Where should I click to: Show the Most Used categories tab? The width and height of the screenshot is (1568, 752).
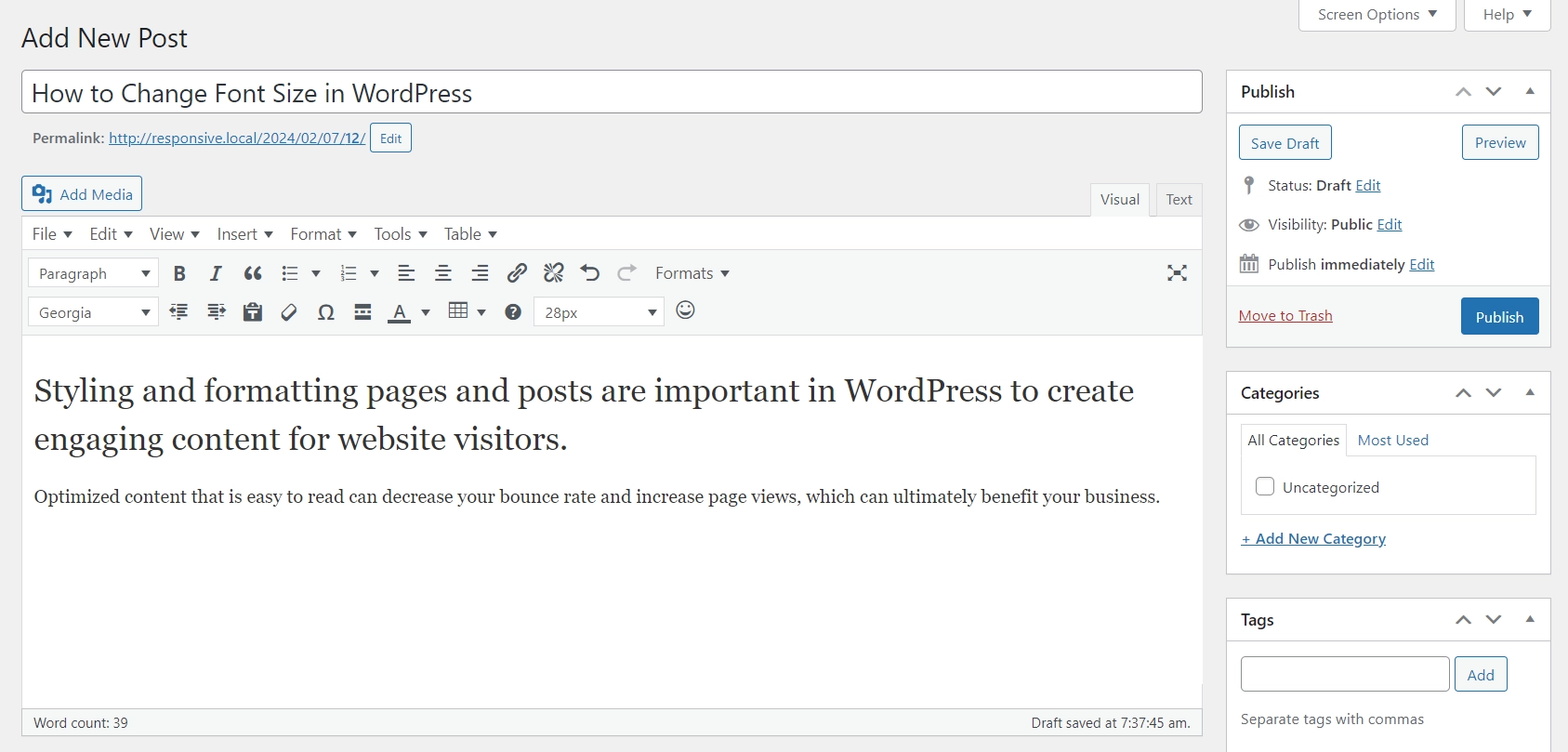[x=1393, y=441]
